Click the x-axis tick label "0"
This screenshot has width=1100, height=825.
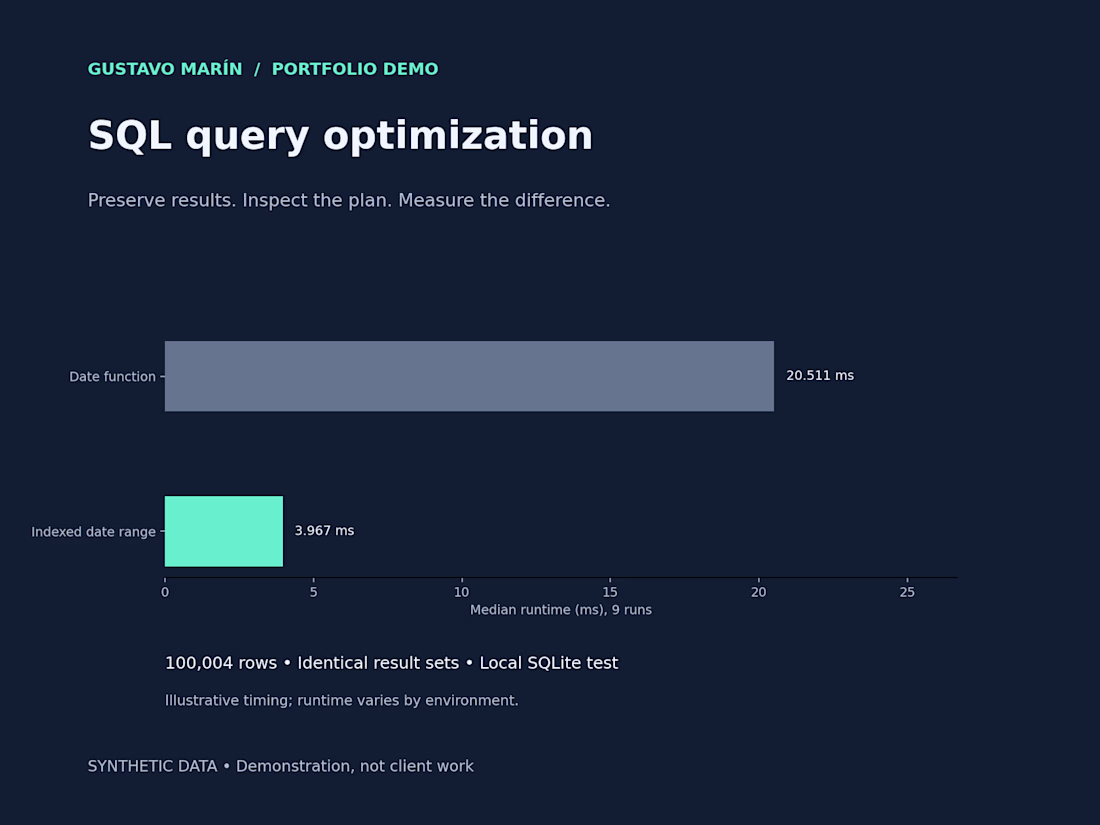pos(165,592)
